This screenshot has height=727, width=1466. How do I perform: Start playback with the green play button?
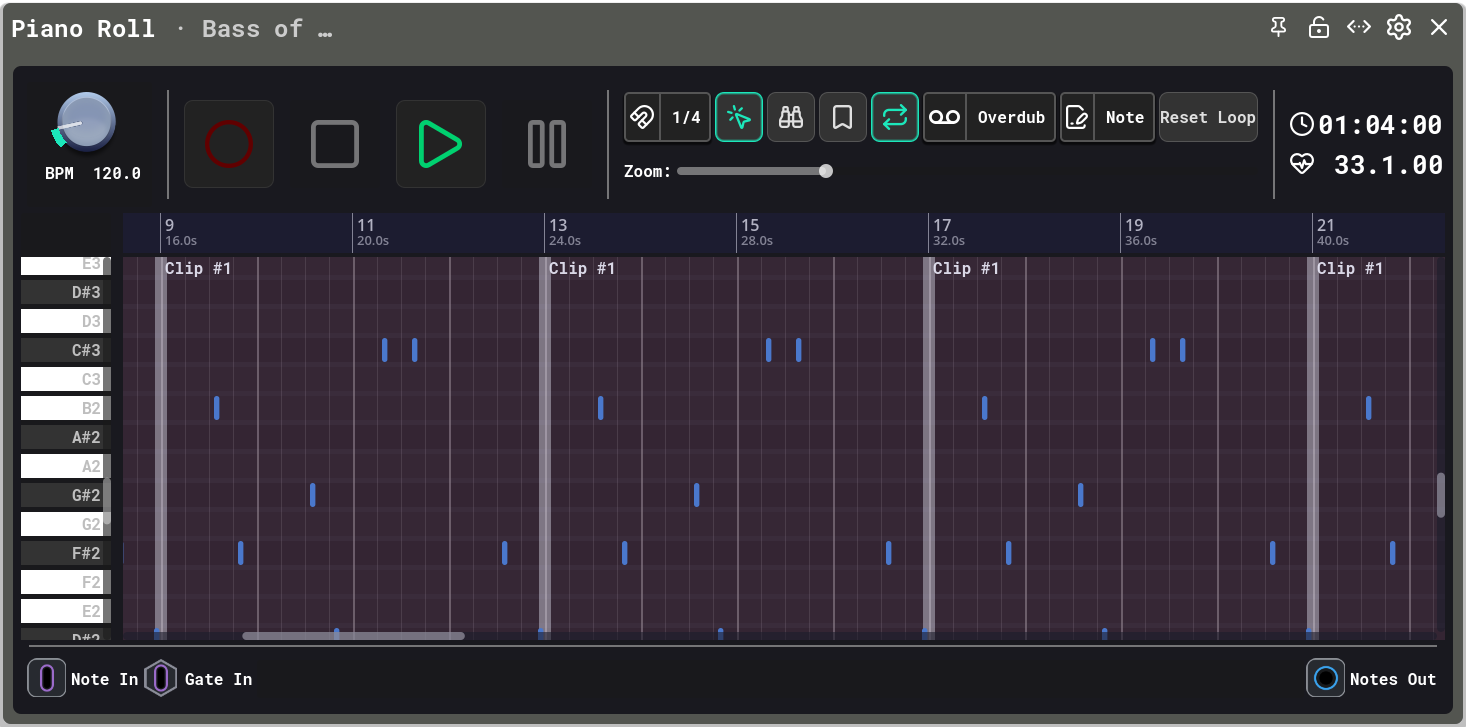tap(441, 144)
